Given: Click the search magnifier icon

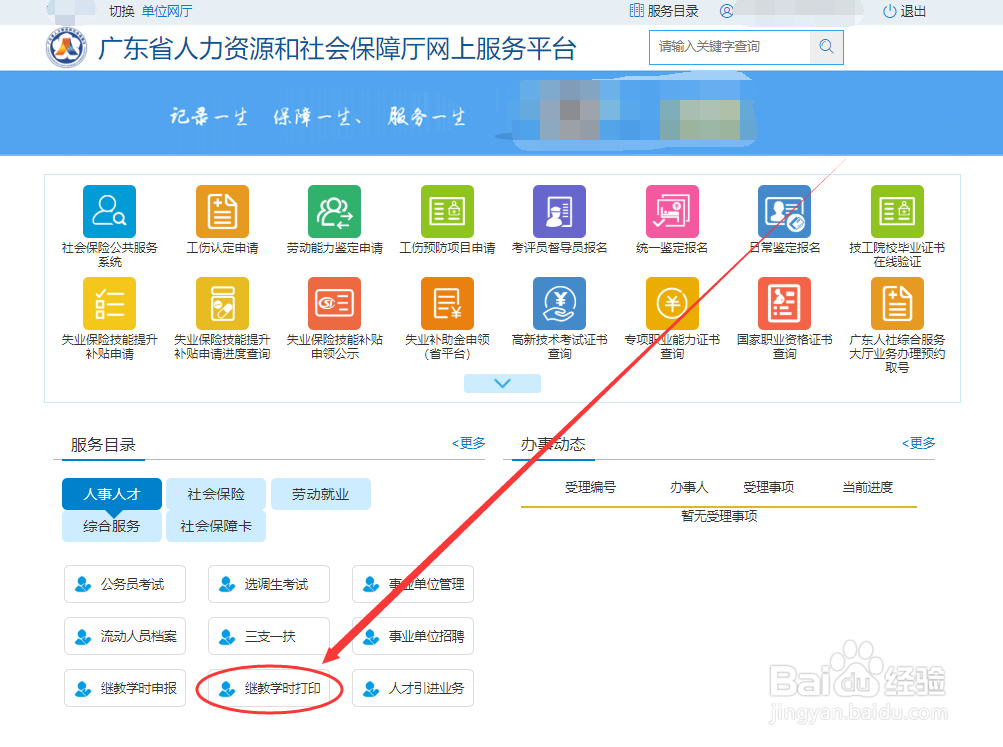Looking at the screenshot, I should 826,47.
